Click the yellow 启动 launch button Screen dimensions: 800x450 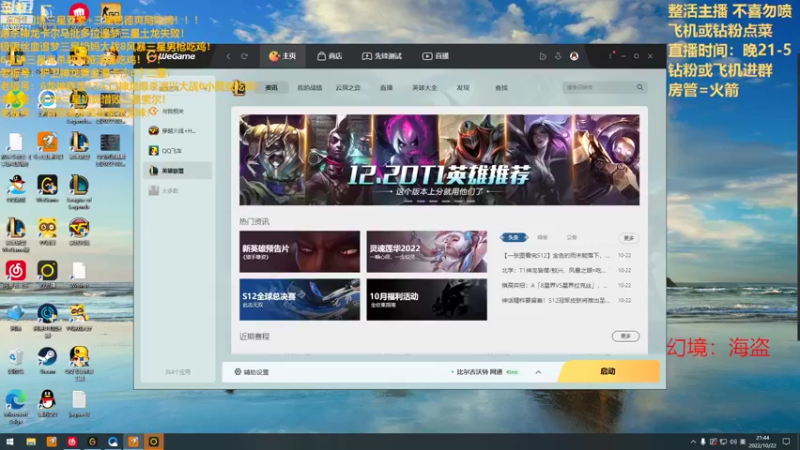(x=609, y=371)
